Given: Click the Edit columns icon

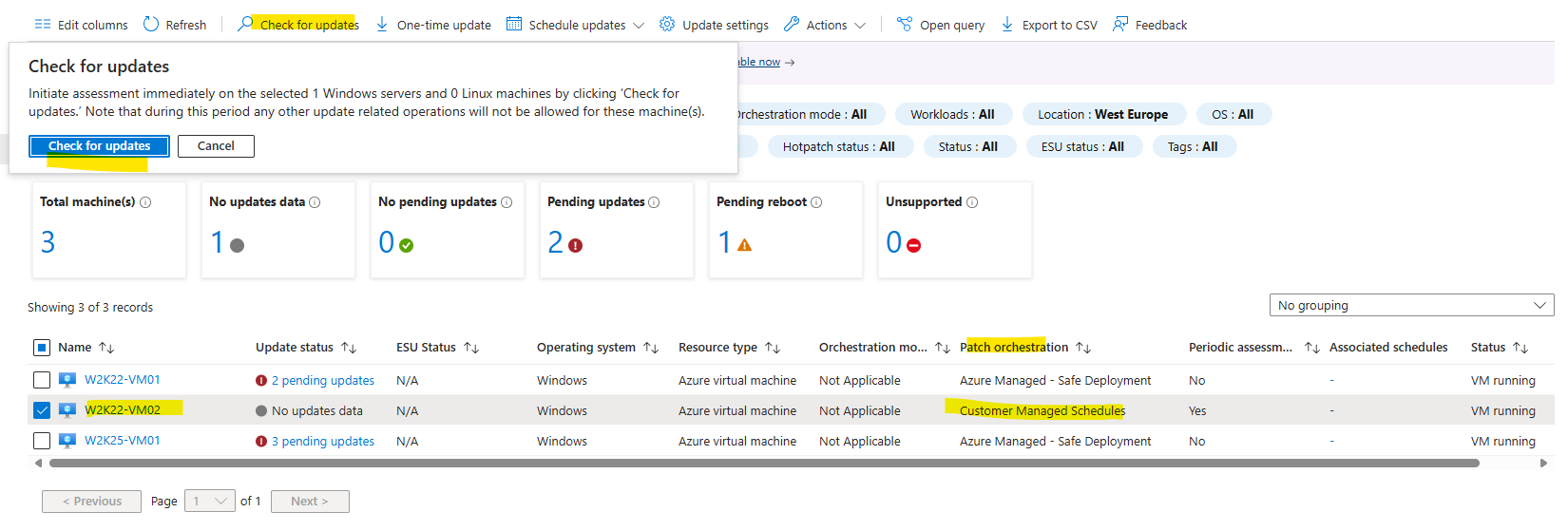Looking at the screenshot, I should (x=43, y=25).
